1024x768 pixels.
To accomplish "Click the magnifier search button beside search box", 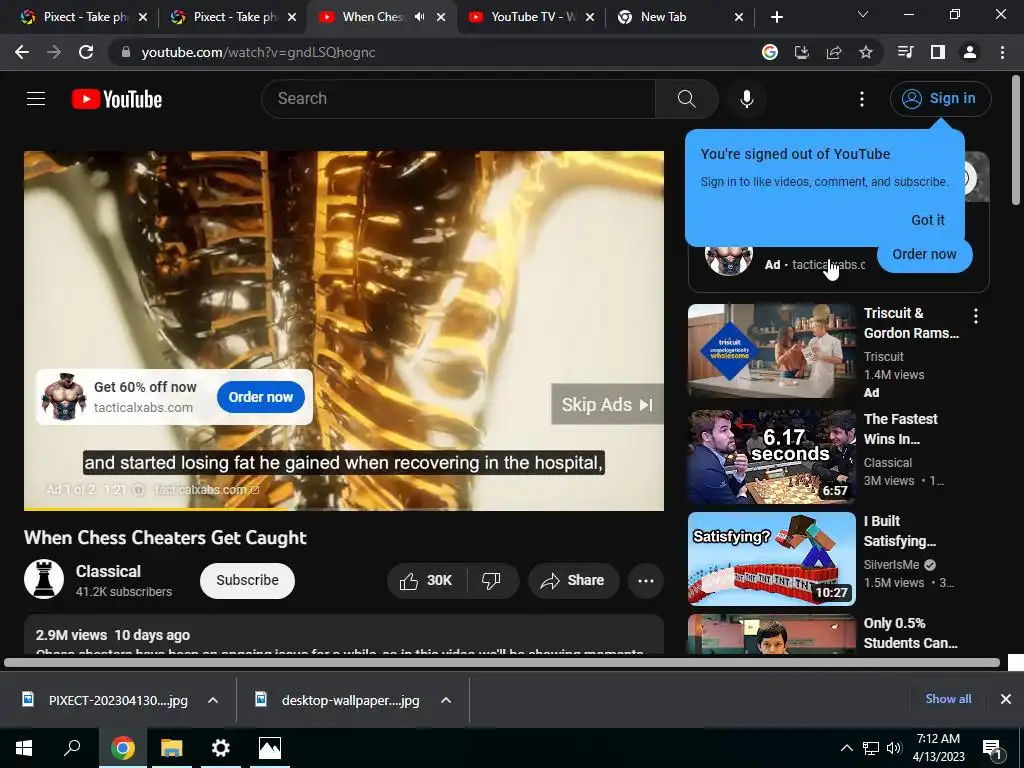I will pos(686,99).
